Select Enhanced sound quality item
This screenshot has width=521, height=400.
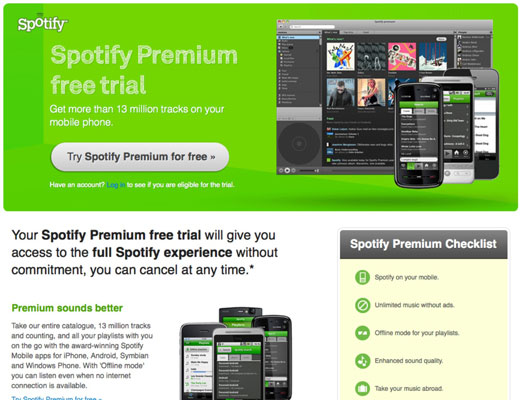[x=409, y=361]
